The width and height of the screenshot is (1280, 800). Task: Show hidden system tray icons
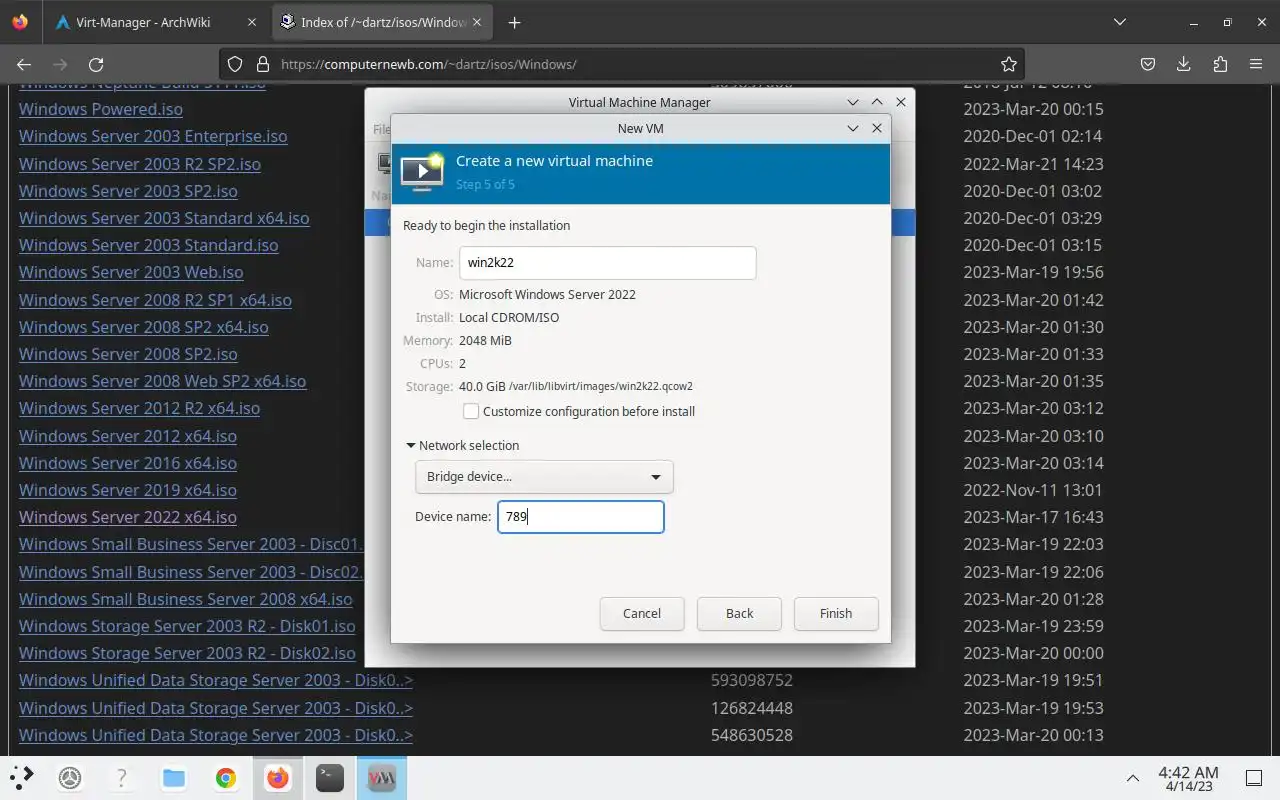pyautogui.click(x=1132, y=778)
